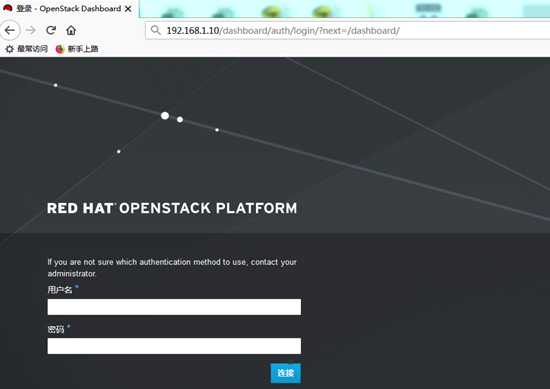The image size is (550, 389).
Task: Click the blue 连接 login button
Action: (286, 373)
